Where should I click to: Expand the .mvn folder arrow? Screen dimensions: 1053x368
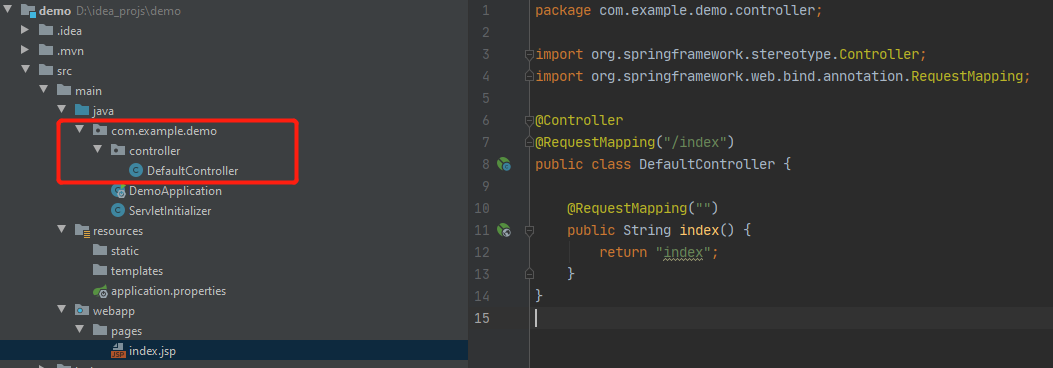coord(25,50)
